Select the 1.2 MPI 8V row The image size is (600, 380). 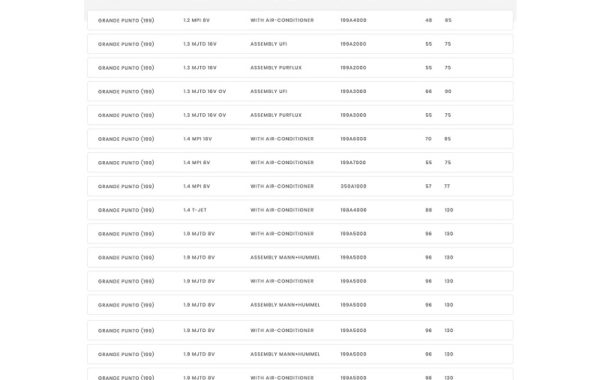pyautogui.click(x=300, y=20)
